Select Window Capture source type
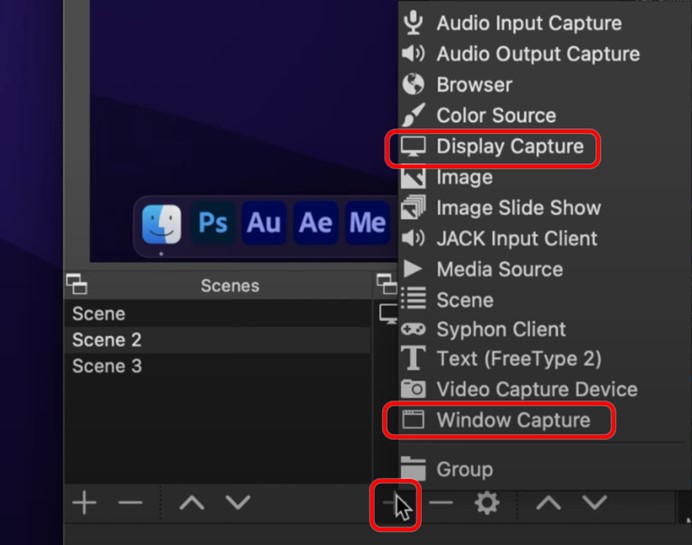This screenshot has width=692, height=545. pos(513,420)
